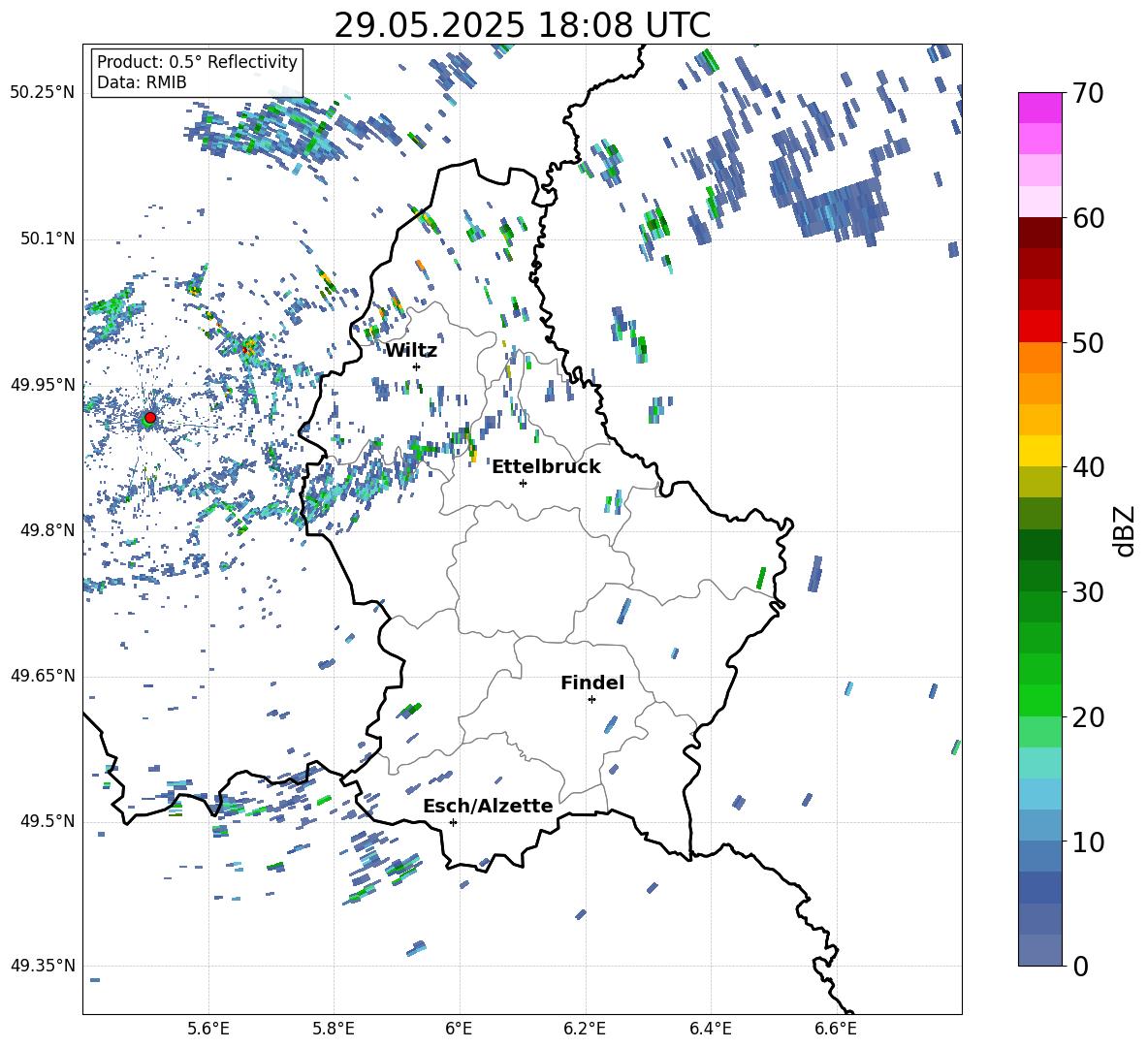1148x1048 pixels.
Task: Click the 10 colorbar tick label
Action: pos(1088,842)
